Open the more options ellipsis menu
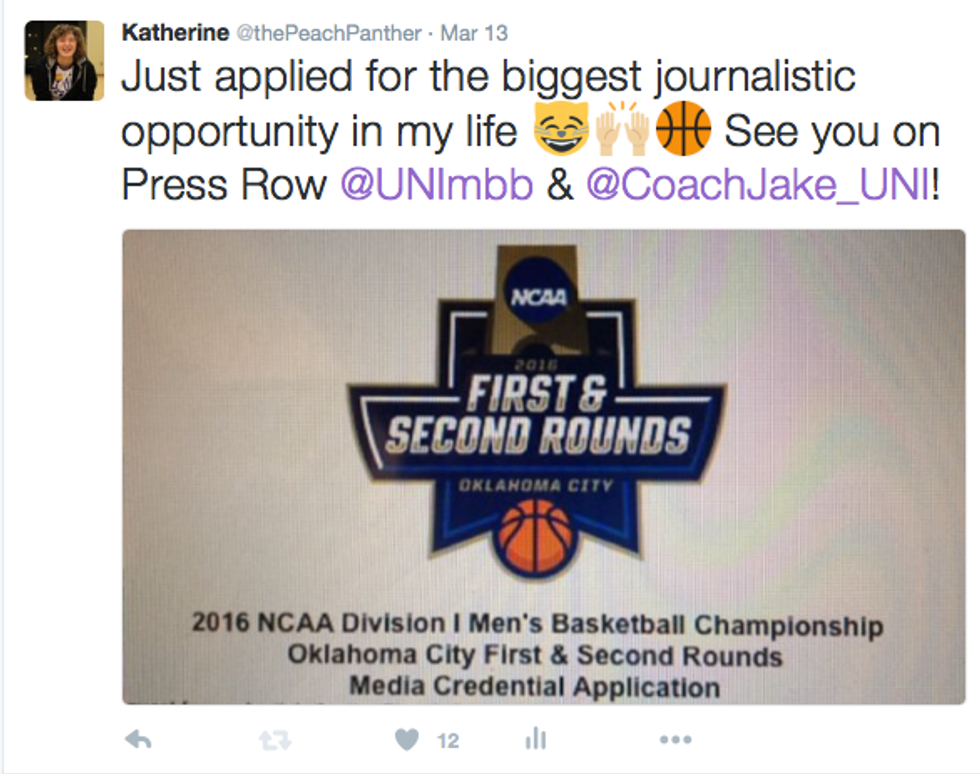This screenshot has height=774, width=980. click(x=676, y=740)
